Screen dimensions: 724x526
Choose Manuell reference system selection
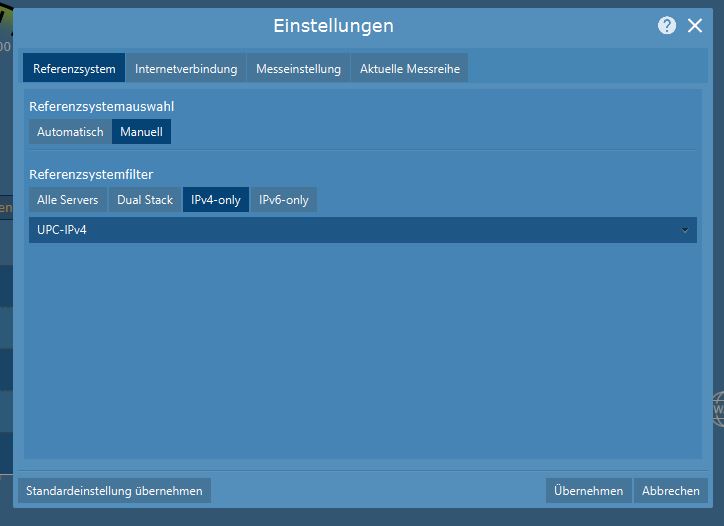tap(141, 132)
